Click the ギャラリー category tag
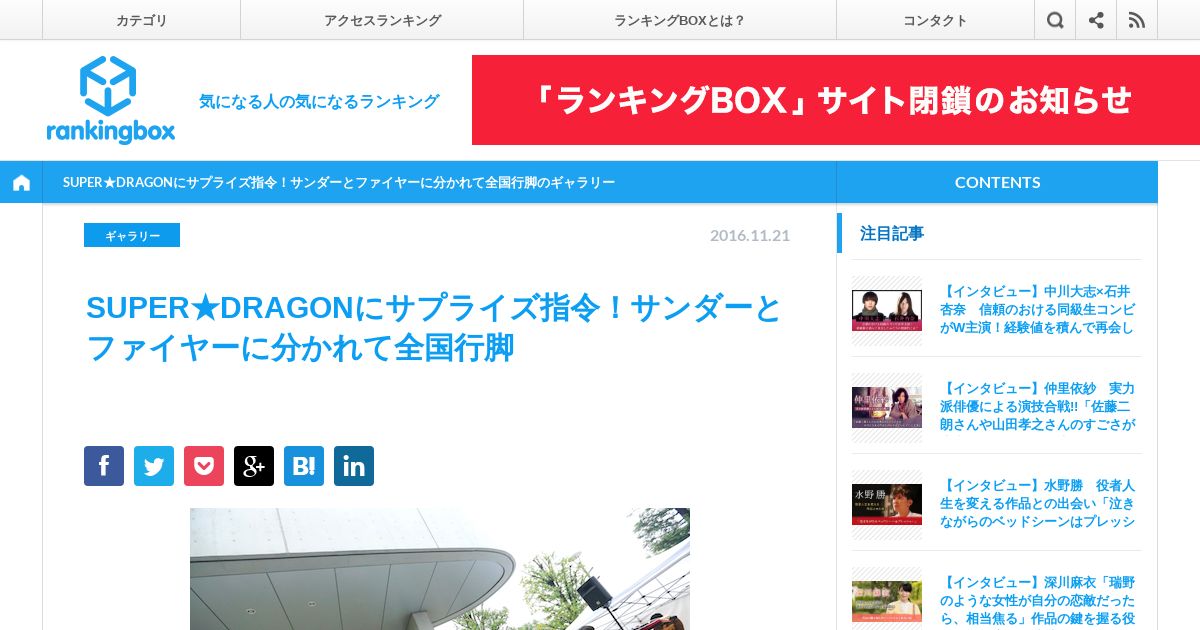The width and height of the screenshot is (1200, 630). 132,235
